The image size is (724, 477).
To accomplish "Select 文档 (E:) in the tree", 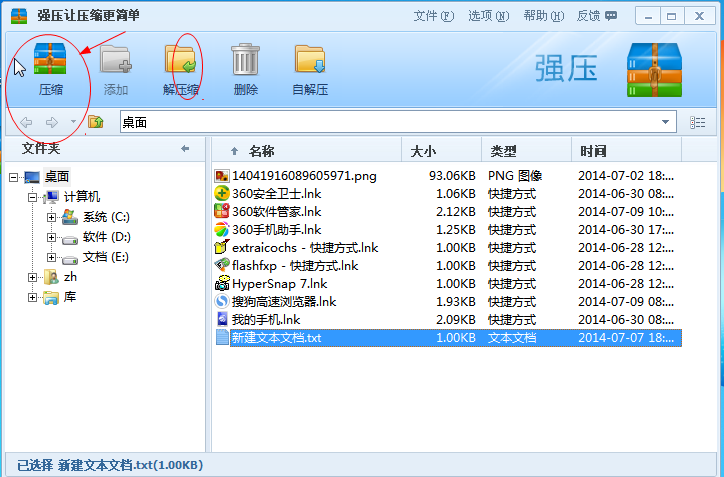I will [x=106, y=257].
